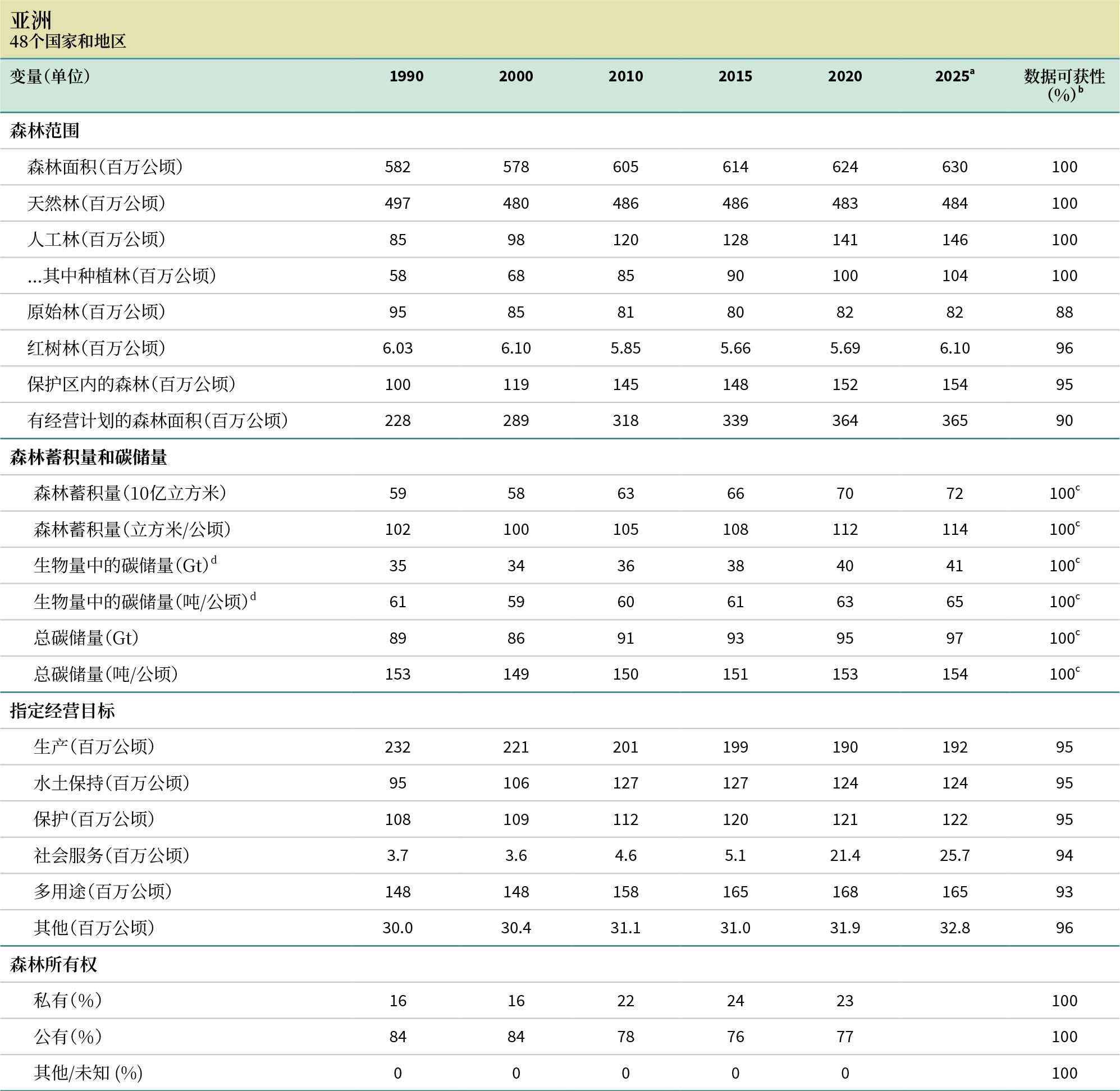
Task: Select the 森林面积 row label
Action: click(x=105, y=167)
